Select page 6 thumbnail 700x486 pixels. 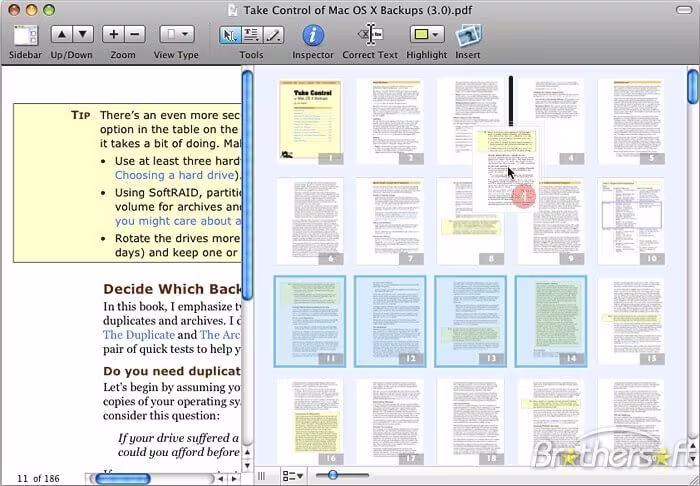310,221
